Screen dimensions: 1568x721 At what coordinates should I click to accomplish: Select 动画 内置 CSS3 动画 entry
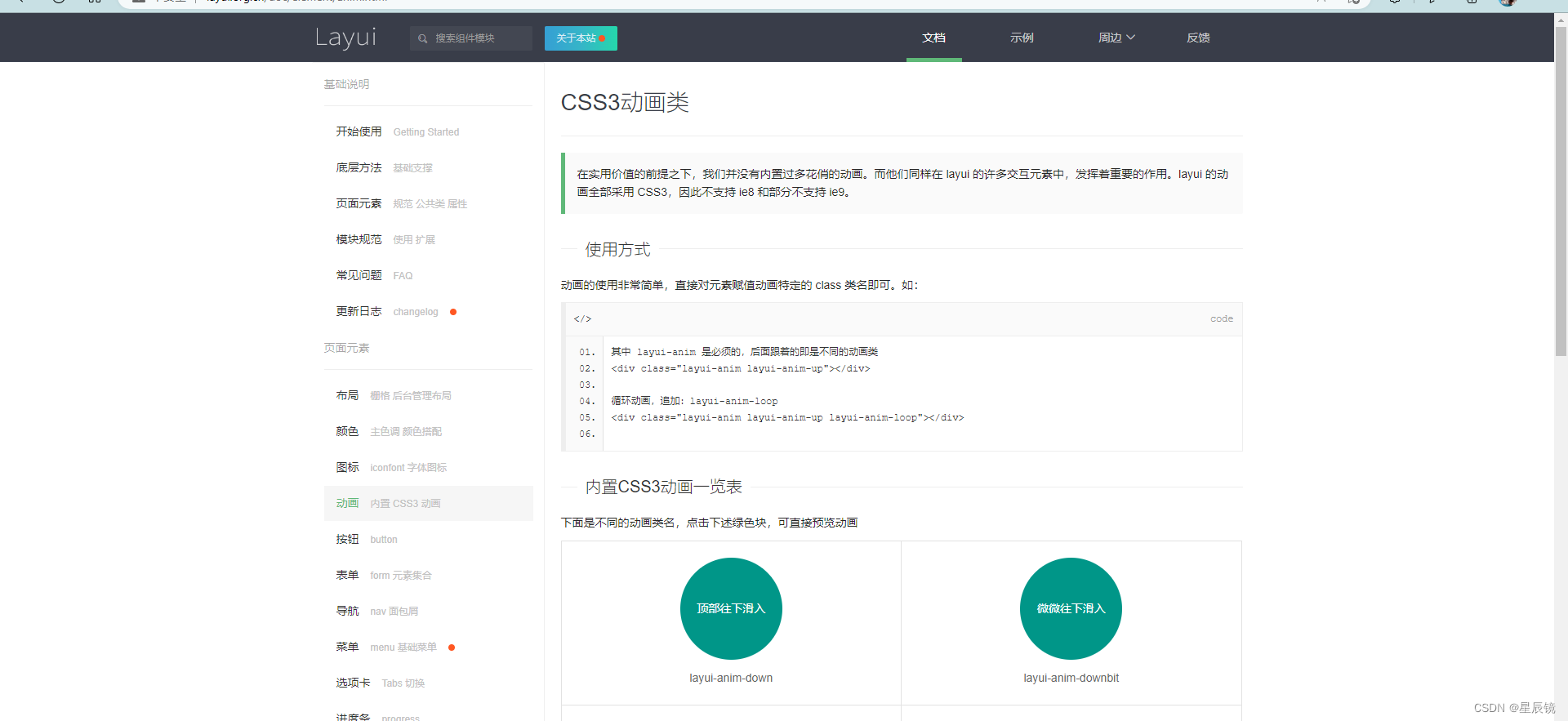pyautogui.click(x=428, y=503)
